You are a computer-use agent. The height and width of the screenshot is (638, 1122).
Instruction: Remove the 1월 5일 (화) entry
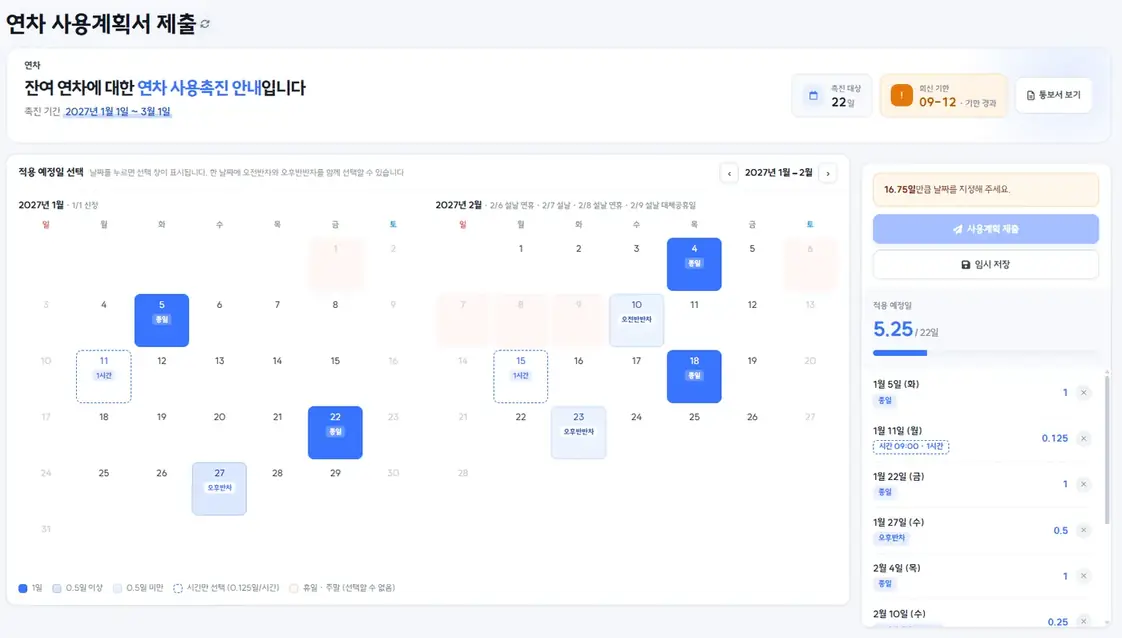(x=1083, y=393)
